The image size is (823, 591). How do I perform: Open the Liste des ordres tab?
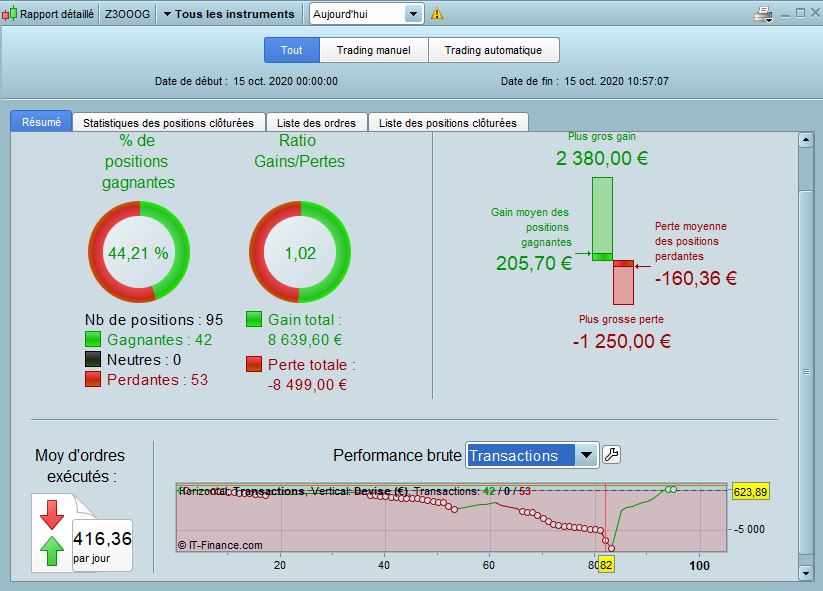[316, 123]
